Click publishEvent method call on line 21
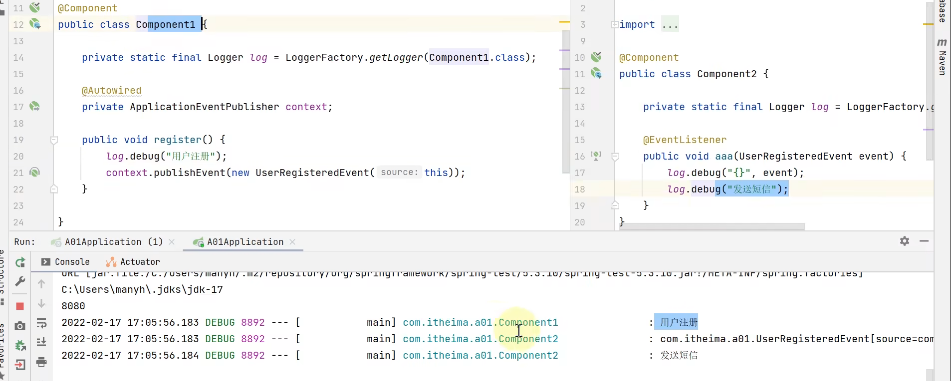The width and height of the screenshot is (951, 381). click(190, 172)
